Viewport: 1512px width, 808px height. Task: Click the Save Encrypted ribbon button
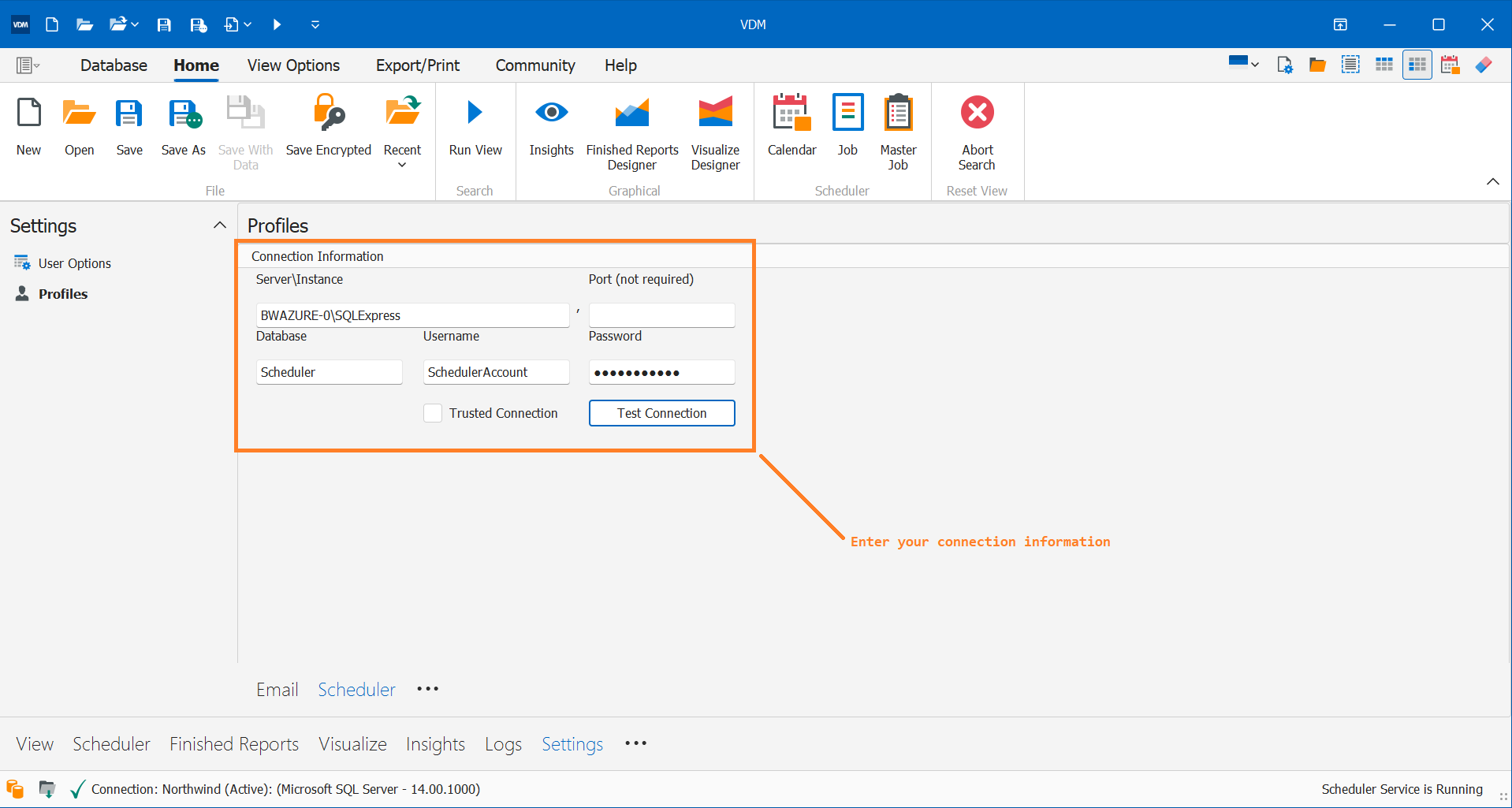coord(329,126)
